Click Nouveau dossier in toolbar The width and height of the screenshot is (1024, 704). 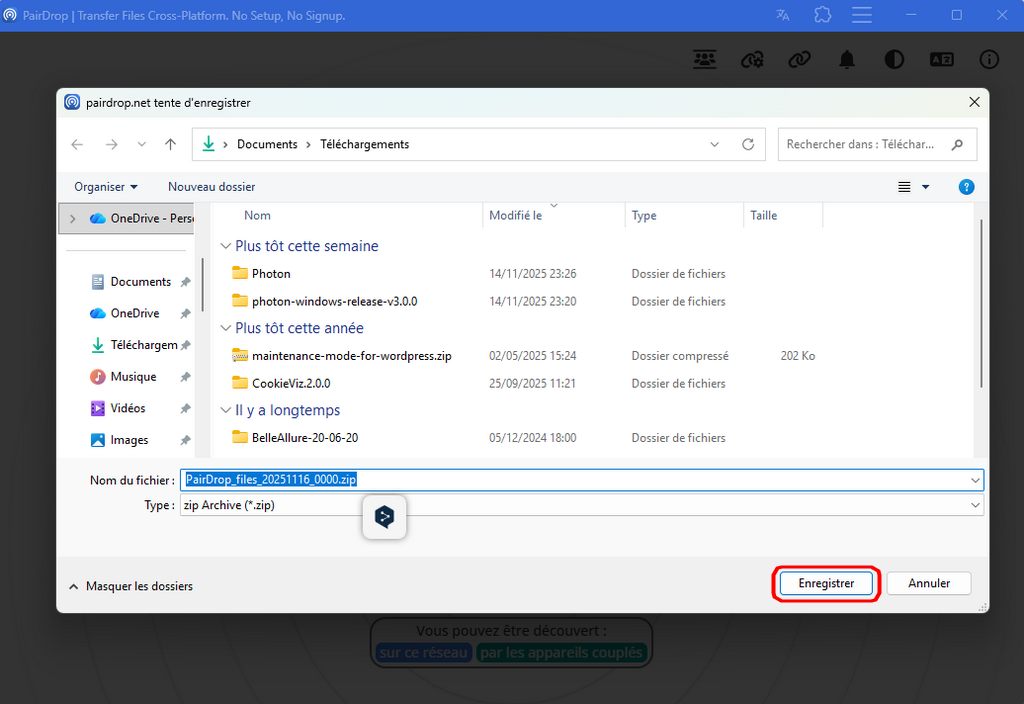211,187
